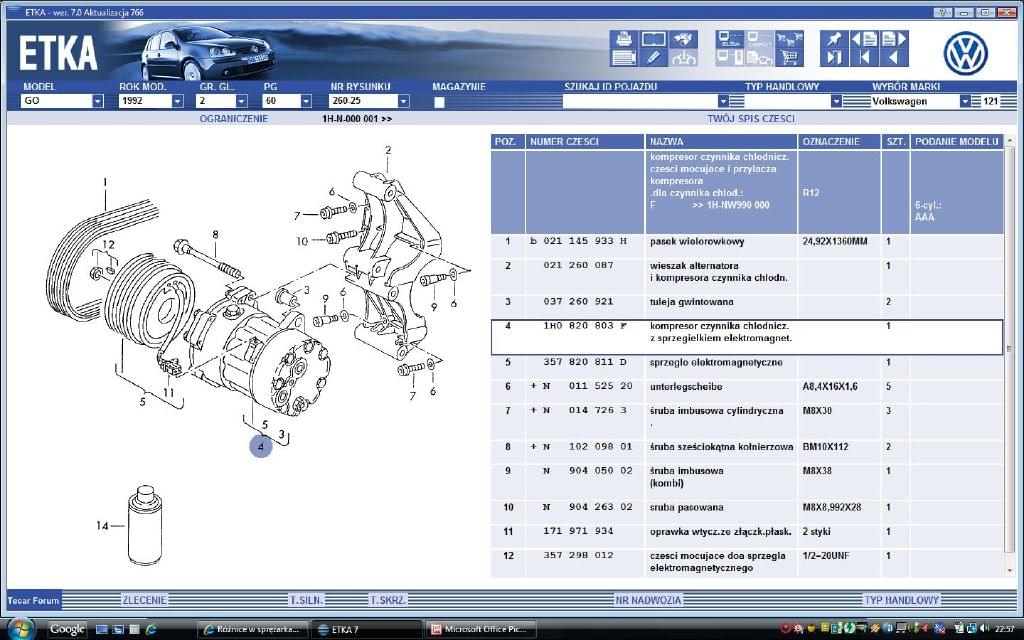Click the skip-forward door icon
This screenshot has width=1024, height=640.
834,58
